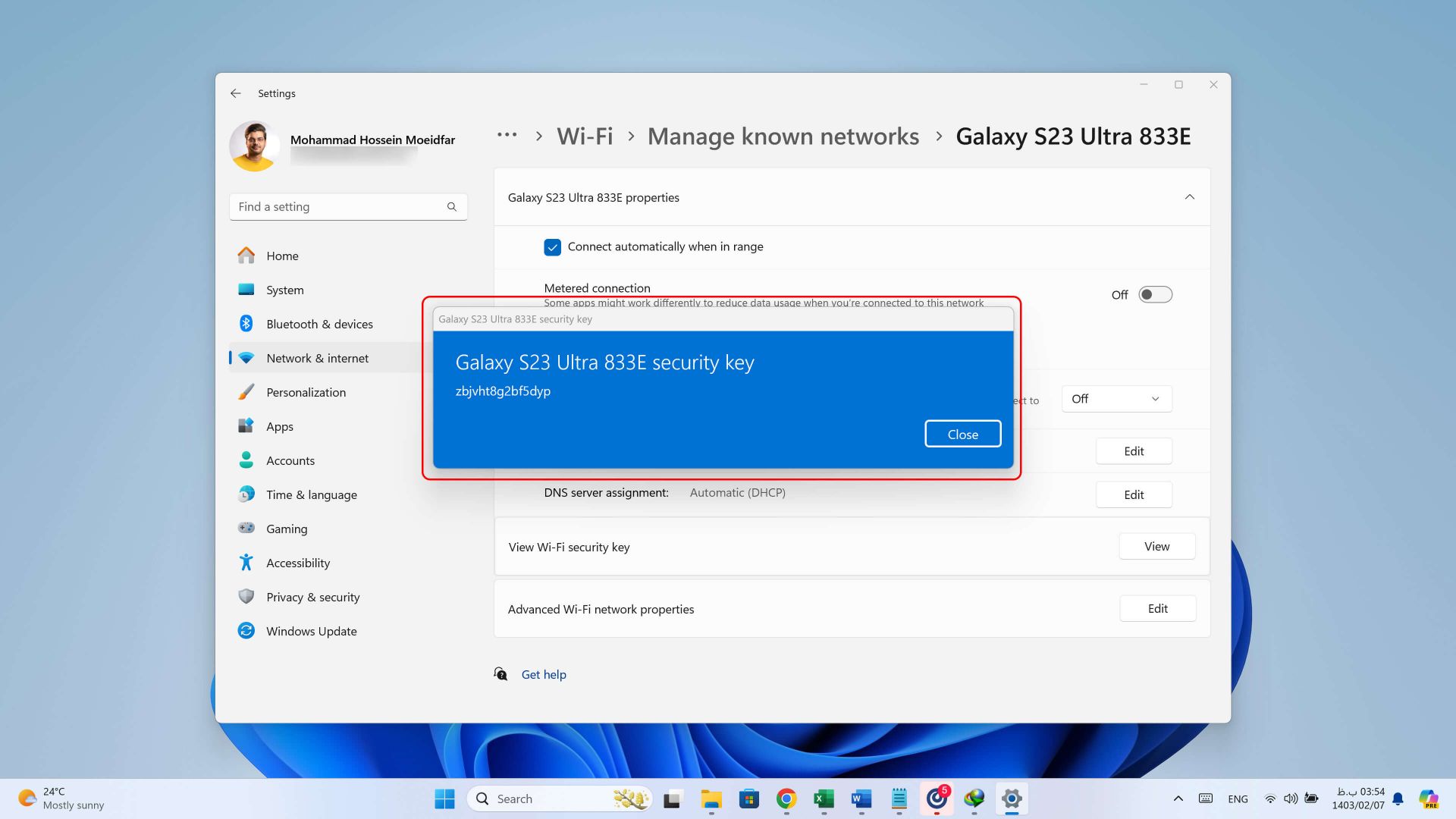Click the Settings gear on the taskbar
The height and width of the screenshot is (819, 1456).
[1012, 799]
